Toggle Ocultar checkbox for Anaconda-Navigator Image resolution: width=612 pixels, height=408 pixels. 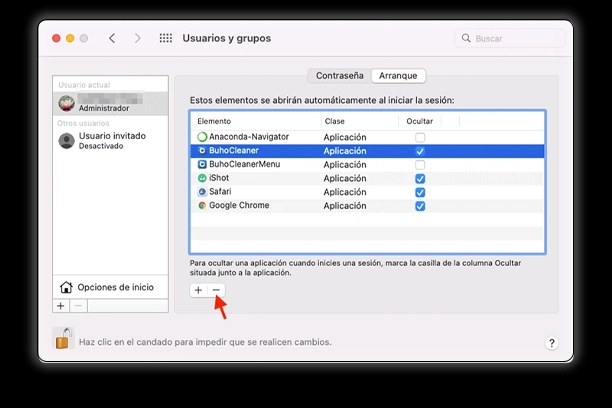[420, 137]
